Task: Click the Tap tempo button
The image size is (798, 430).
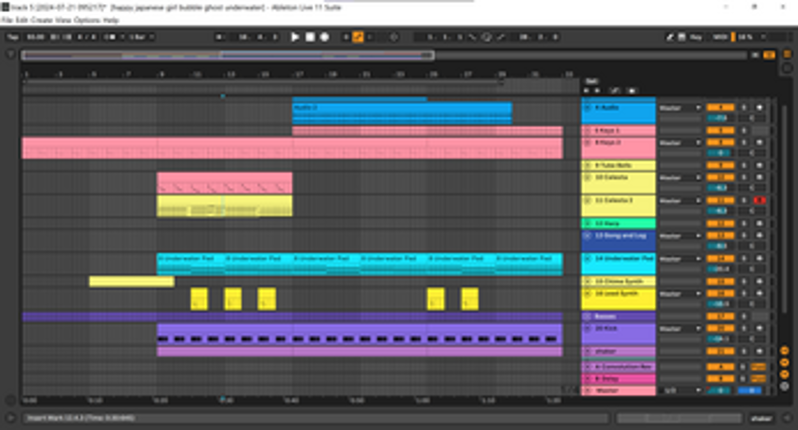Action: (x=13, y=37)
